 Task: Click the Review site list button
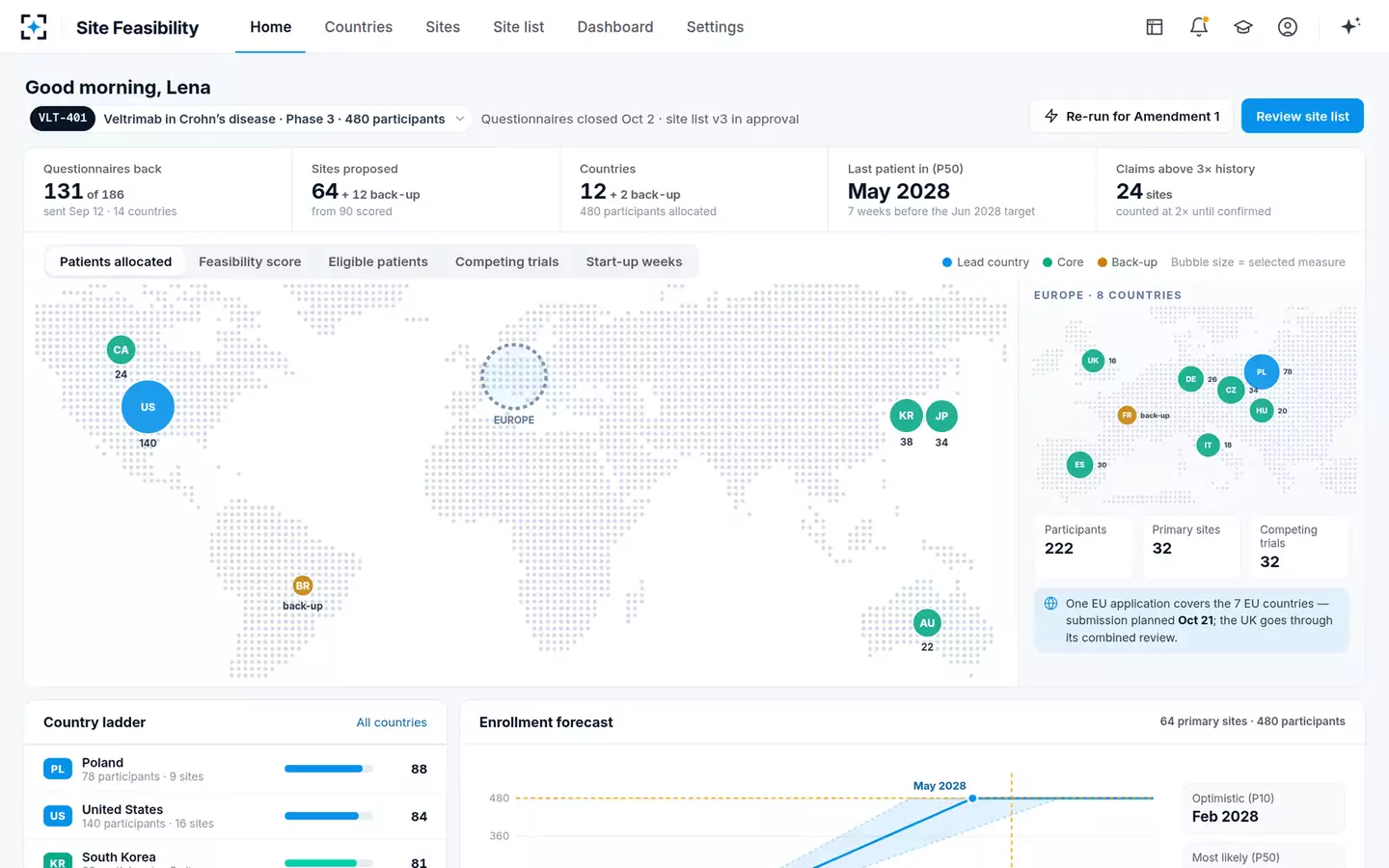(1302, 116)
